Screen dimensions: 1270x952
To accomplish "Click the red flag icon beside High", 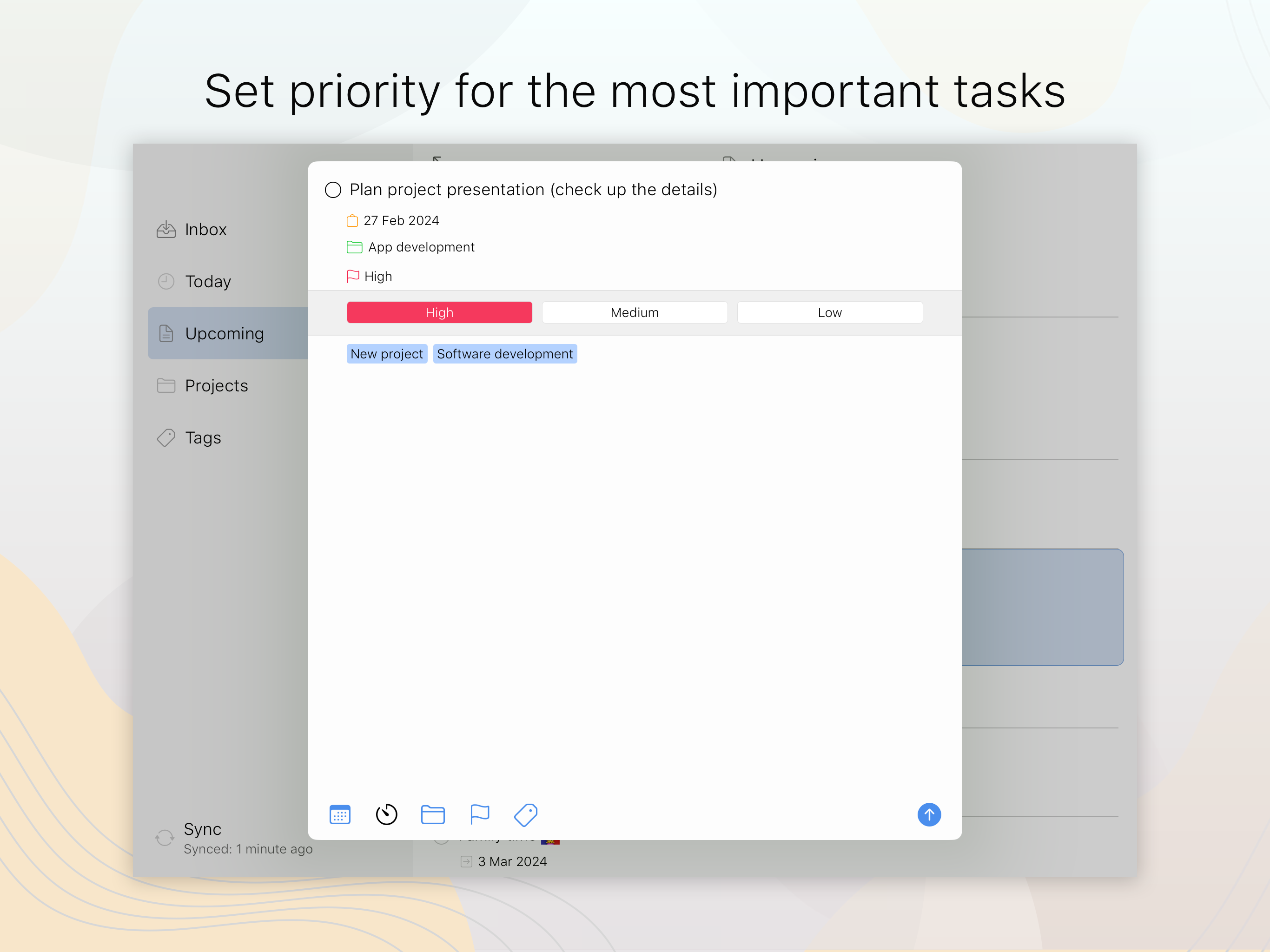I will pos(353,276).
